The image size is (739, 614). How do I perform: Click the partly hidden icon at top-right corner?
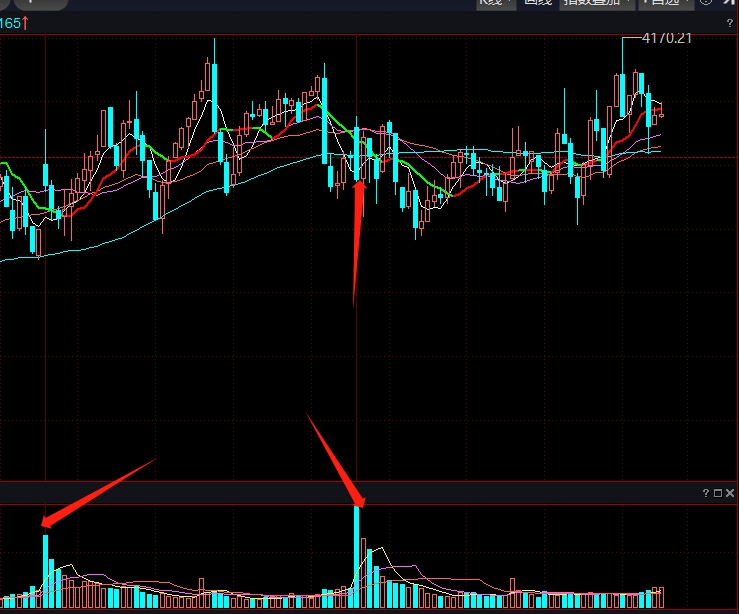pos(729,3)
